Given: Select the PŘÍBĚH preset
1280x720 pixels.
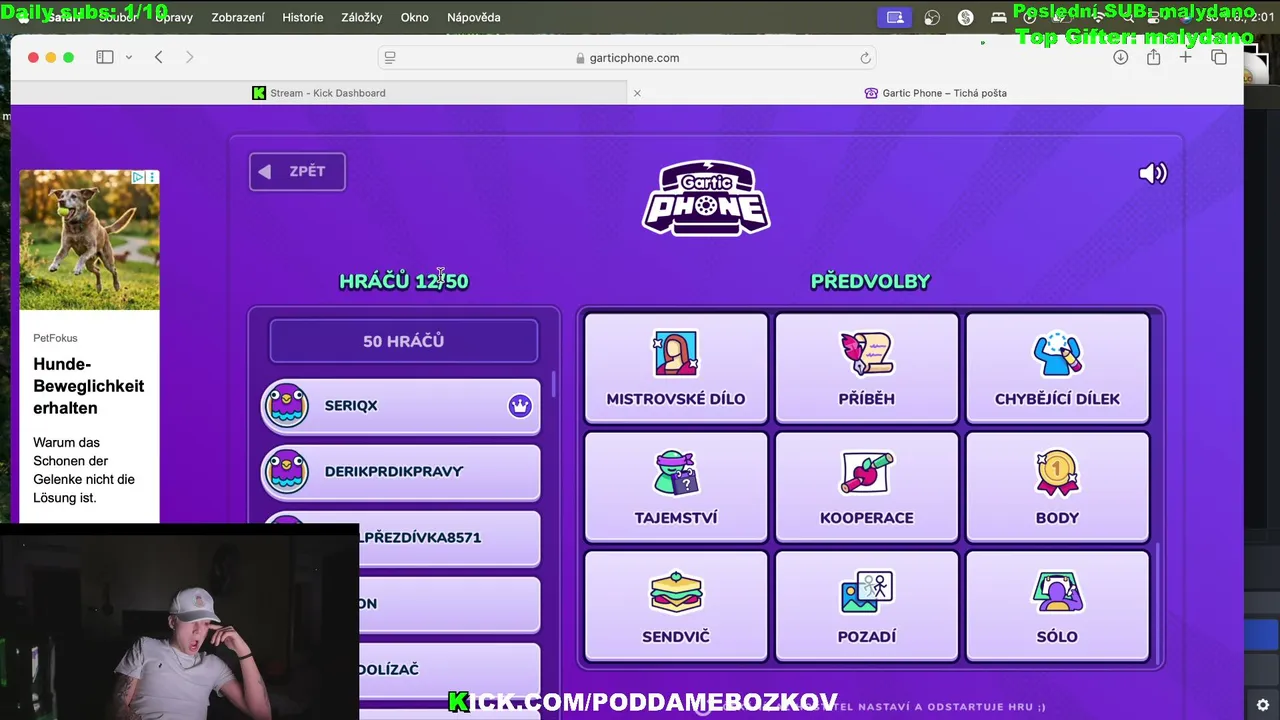Looking at the screenshot, I should [867, 368].
